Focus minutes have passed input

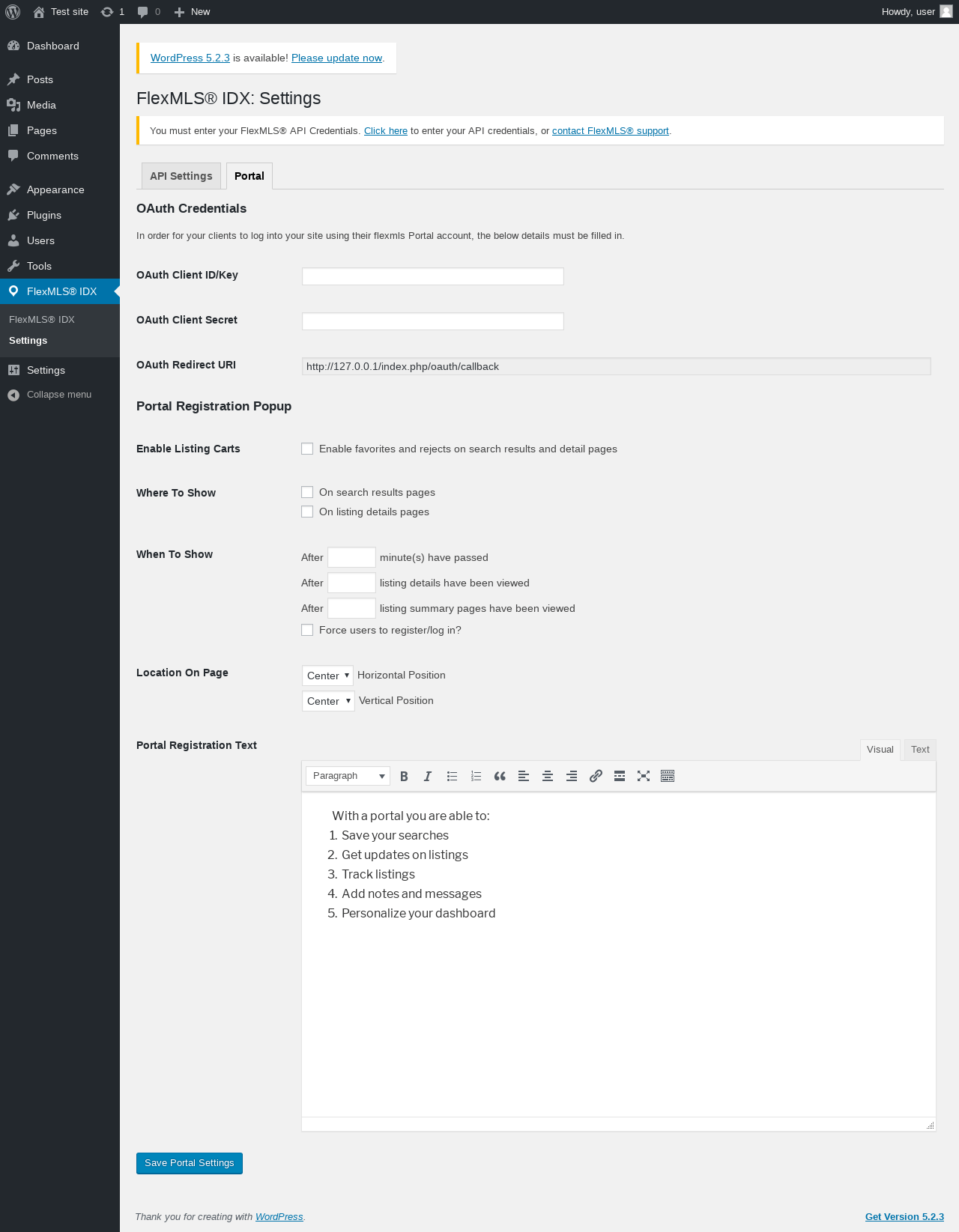pyautogui.click(x=351, y=557)
